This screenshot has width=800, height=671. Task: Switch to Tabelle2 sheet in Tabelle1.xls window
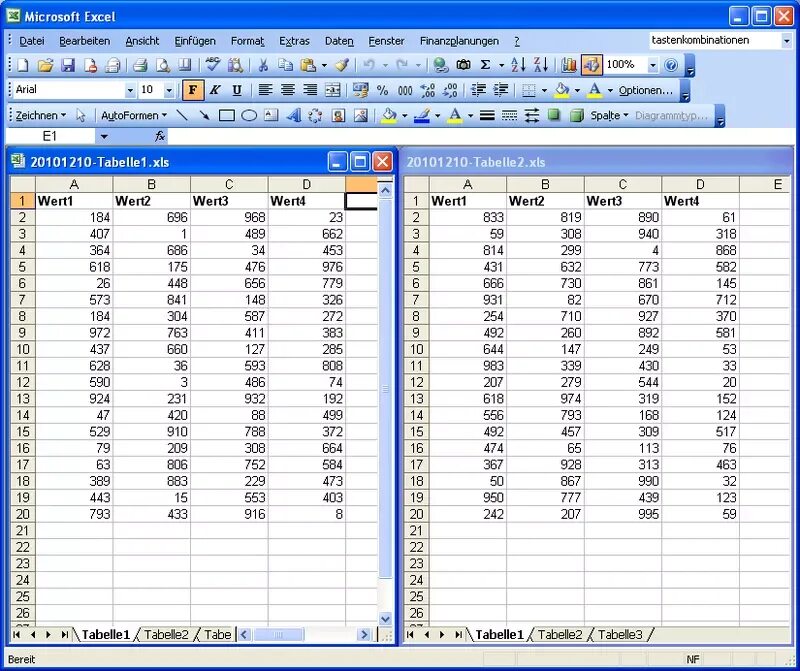pos(166,635)
